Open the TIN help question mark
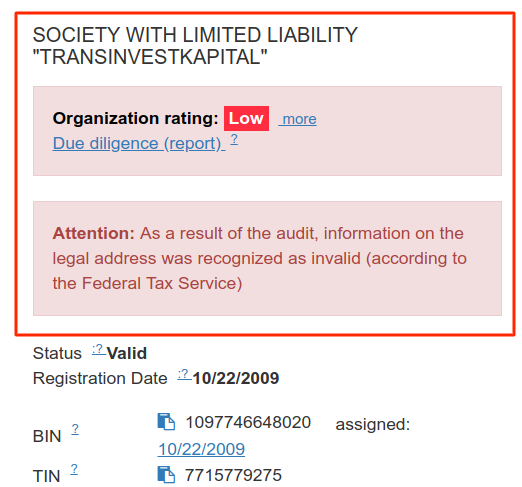 74,469
